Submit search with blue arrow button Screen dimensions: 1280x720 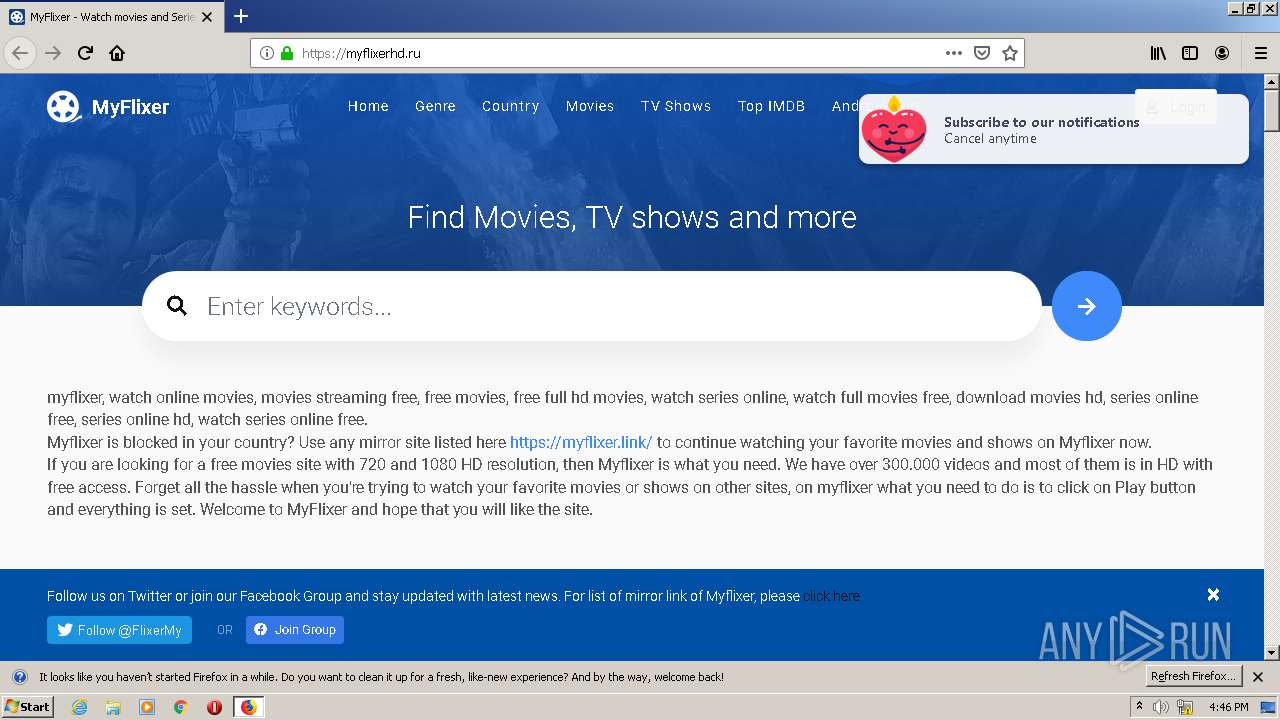click(1086, 306)
